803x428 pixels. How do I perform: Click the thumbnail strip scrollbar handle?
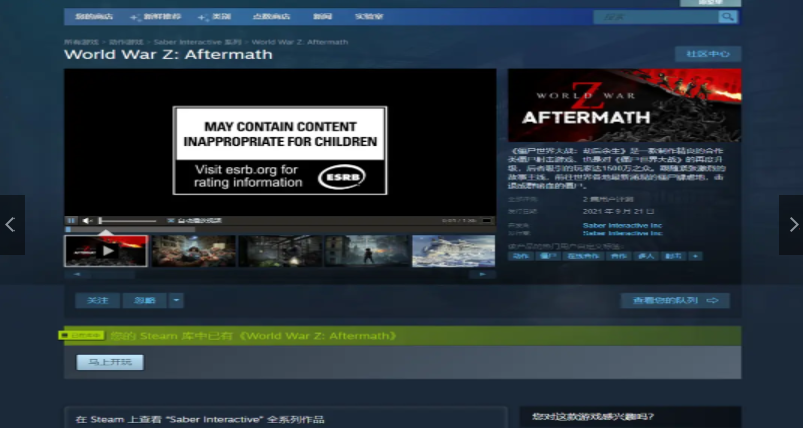coord(113,274)
